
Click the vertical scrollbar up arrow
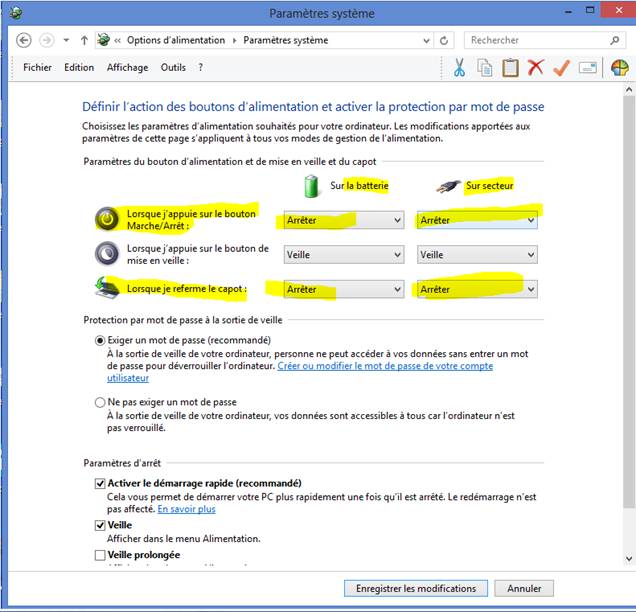[x=629, y=90]
